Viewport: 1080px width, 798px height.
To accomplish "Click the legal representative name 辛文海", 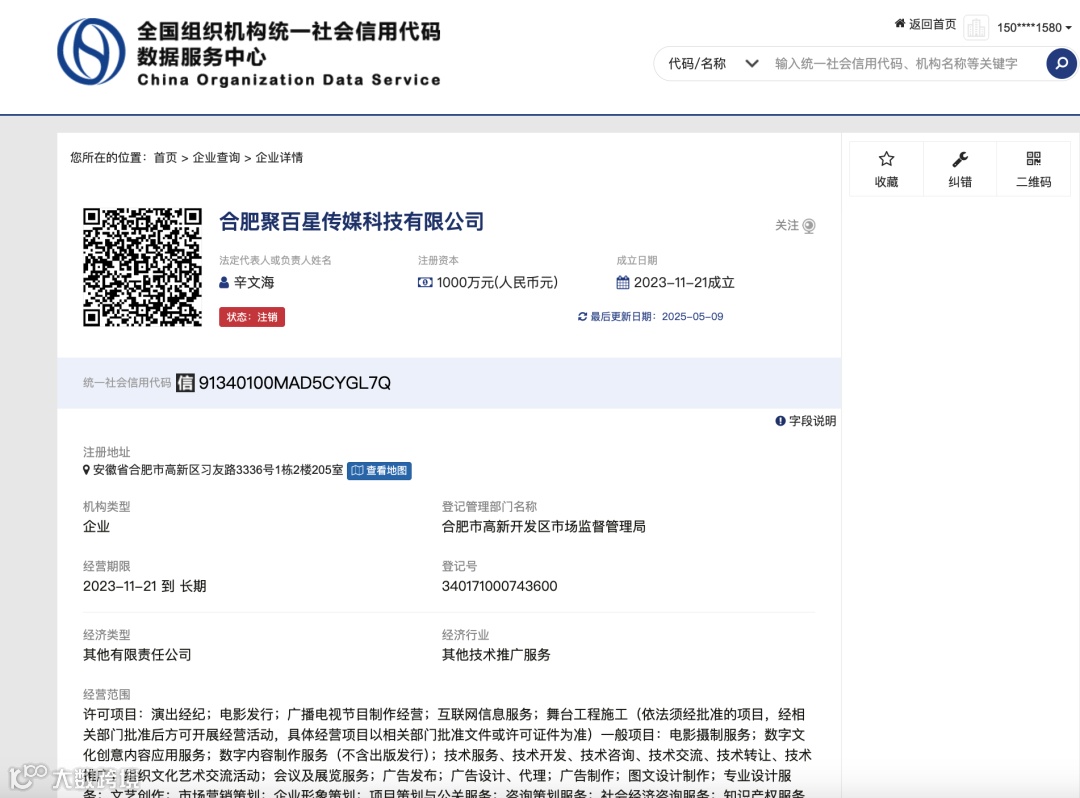I will 254,282.
